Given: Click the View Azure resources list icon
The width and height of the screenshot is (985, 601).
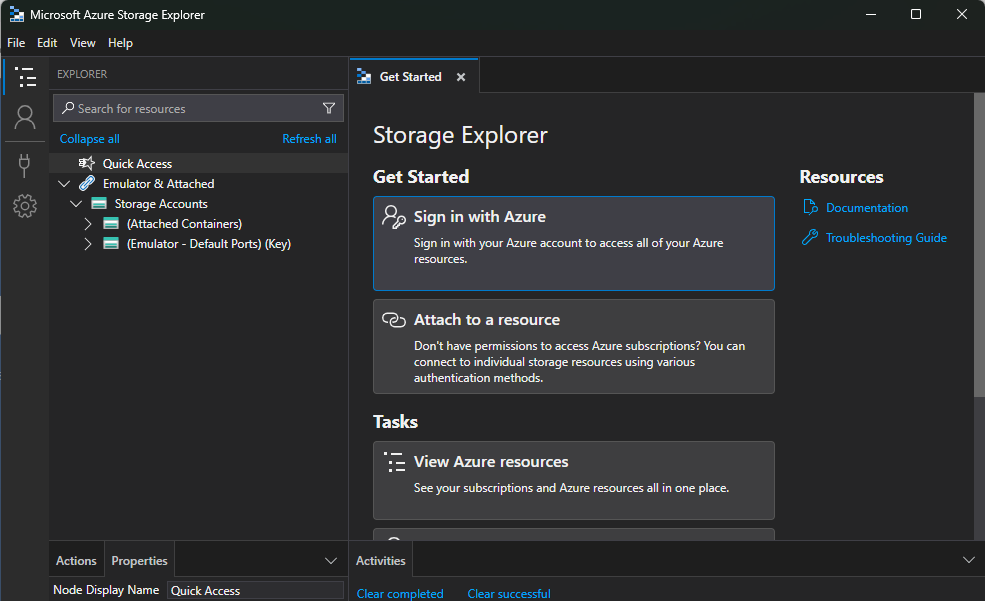Looking at the screenshot, I should [x=395, y=462].
